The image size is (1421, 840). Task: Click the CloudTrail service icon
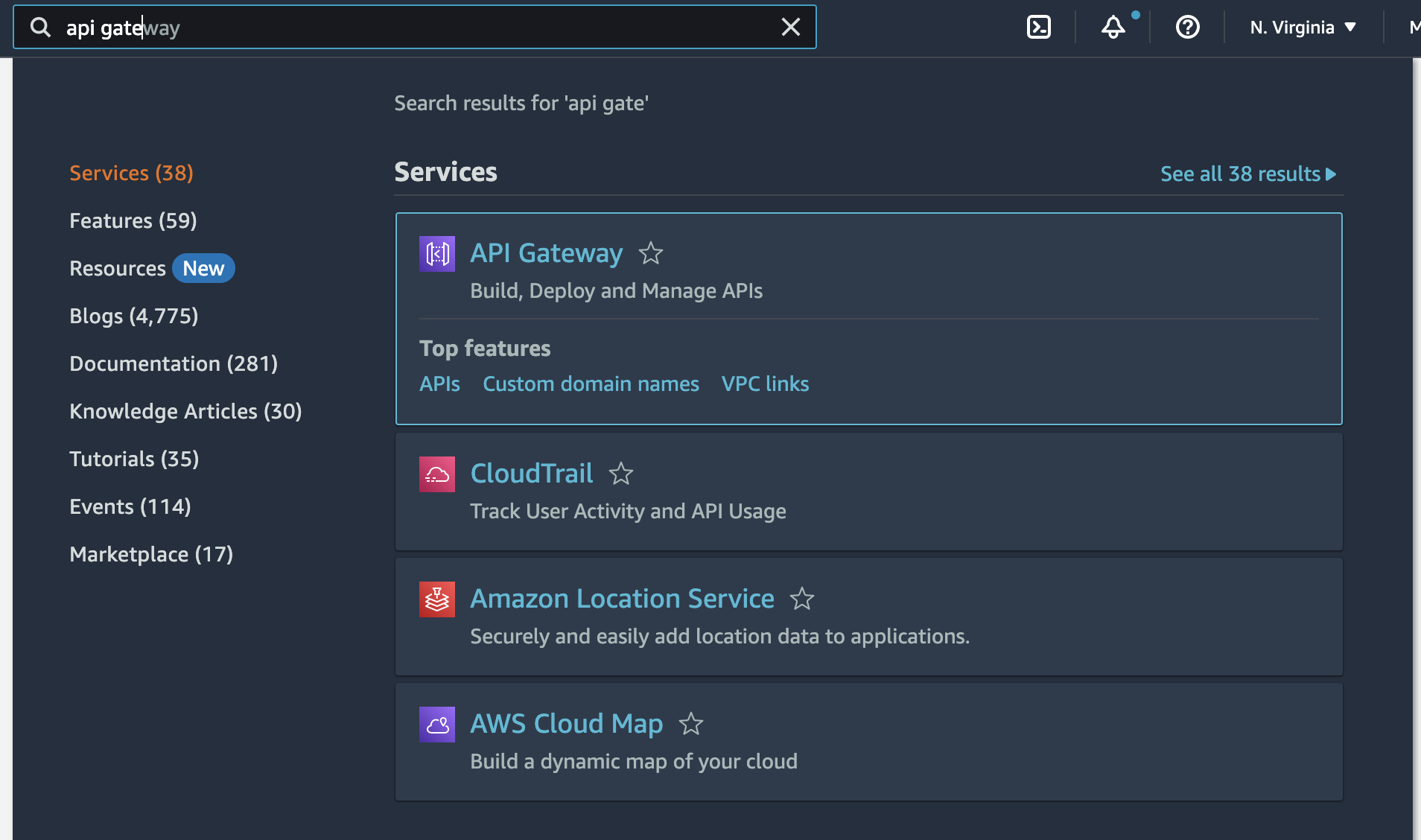pos(437,474)
